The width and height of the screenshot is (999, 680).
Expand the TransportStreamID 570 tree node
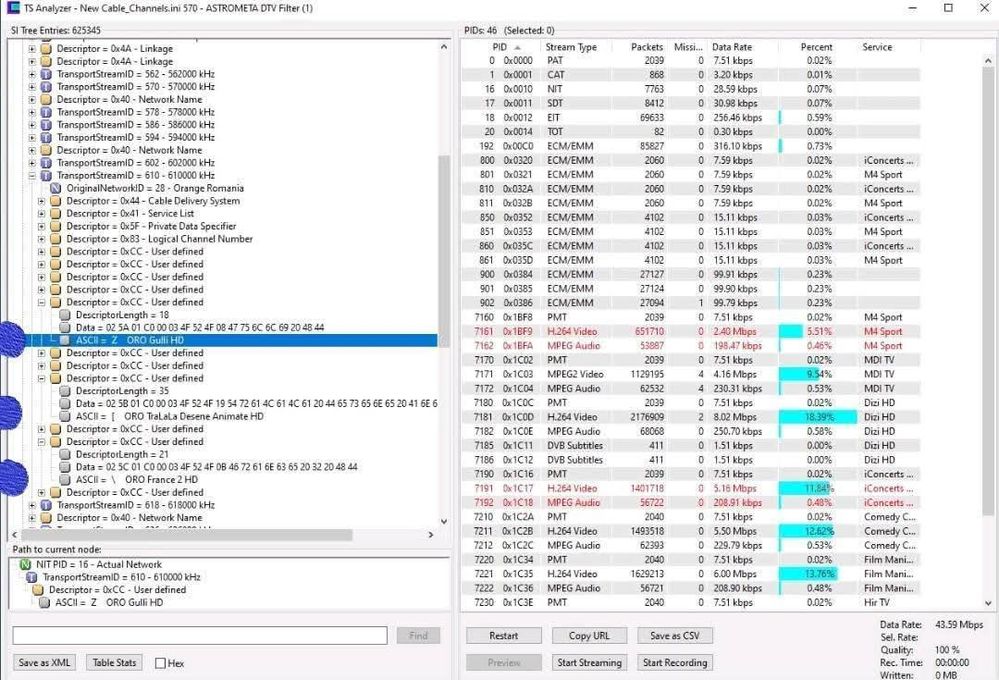[x=32, y=87]
